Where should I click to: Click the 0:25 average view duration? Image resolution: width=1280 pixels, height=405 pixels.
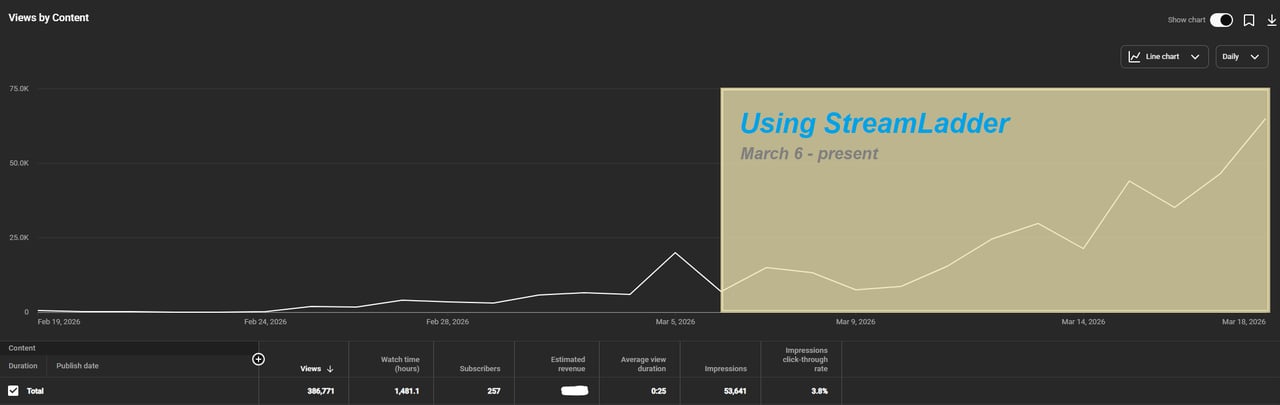tap(659, 391)
